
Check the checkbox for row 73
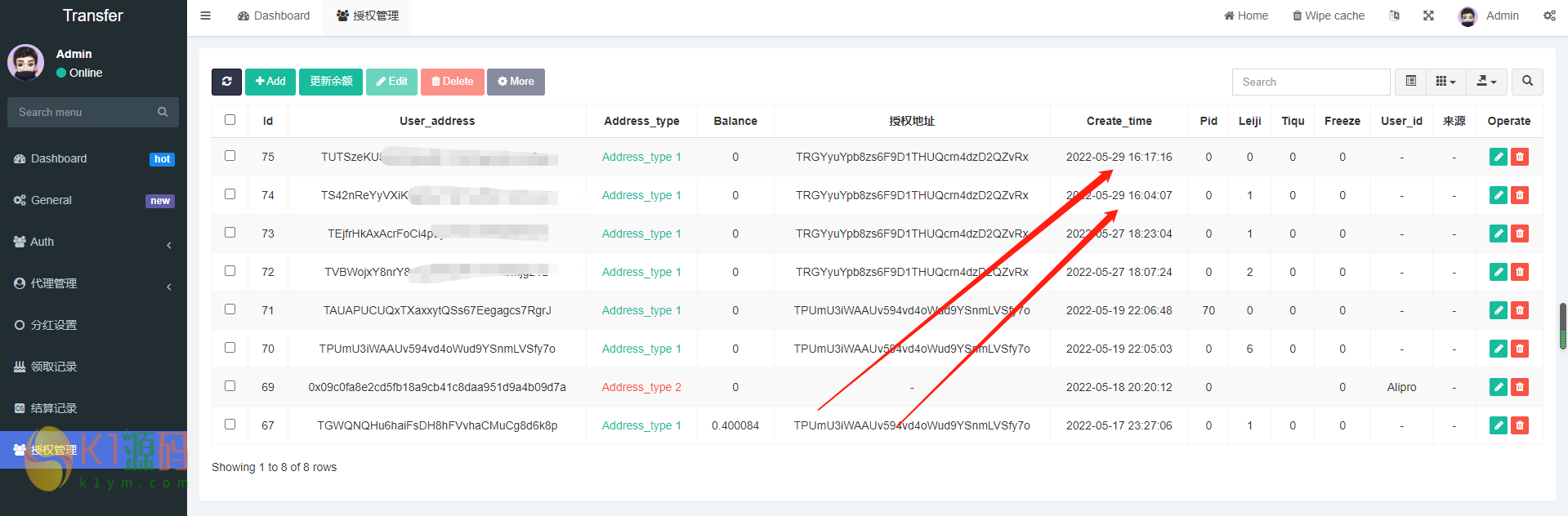(230, 233)
